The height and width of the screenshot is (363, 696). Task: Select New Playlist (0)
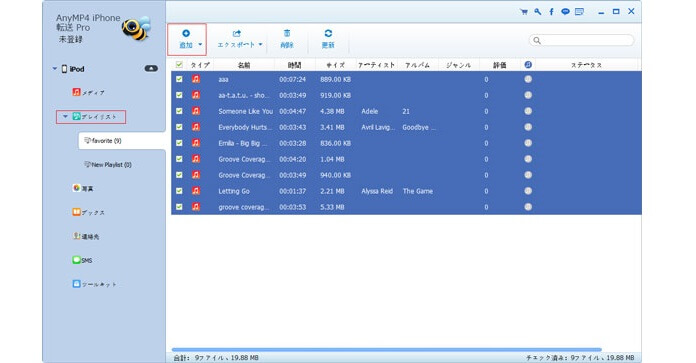pos(108,165)
